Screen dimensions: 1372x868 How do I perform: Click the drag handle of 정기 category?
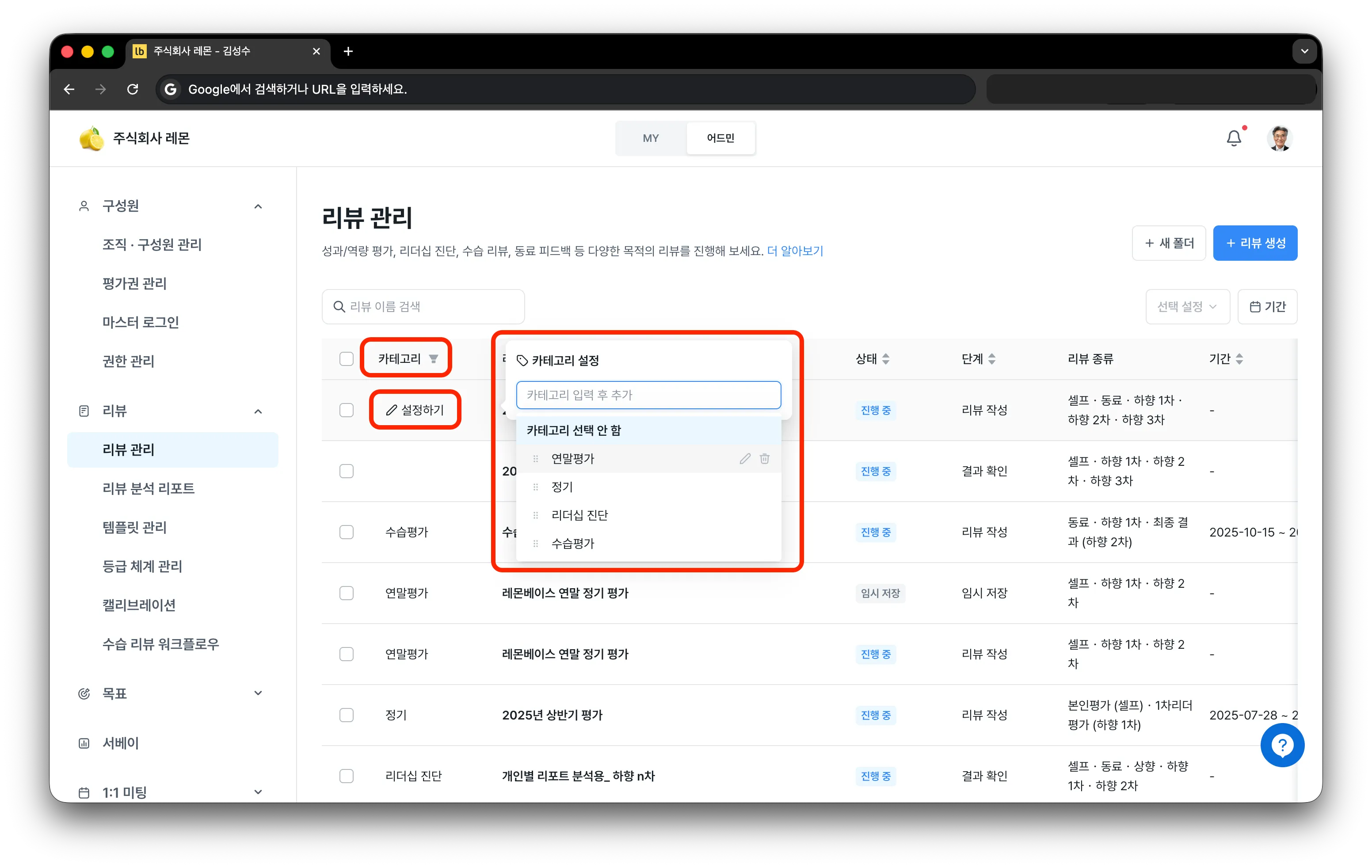pyautogui.click(x=536, y=487)
